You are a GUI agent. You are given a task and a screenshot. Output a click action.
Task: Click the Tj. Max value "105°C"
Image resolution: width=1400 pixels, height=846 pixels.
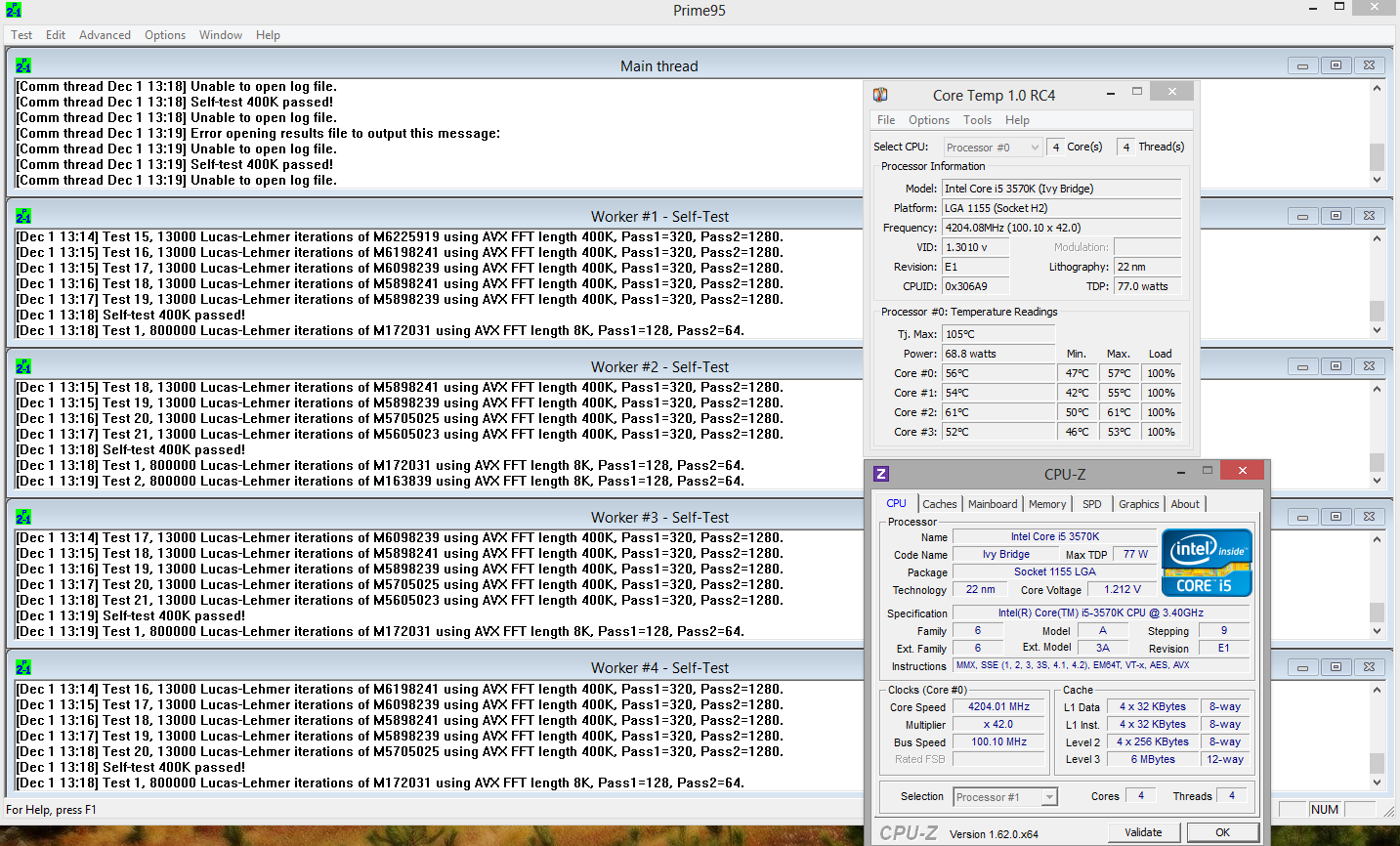click(x=998, y=334)
